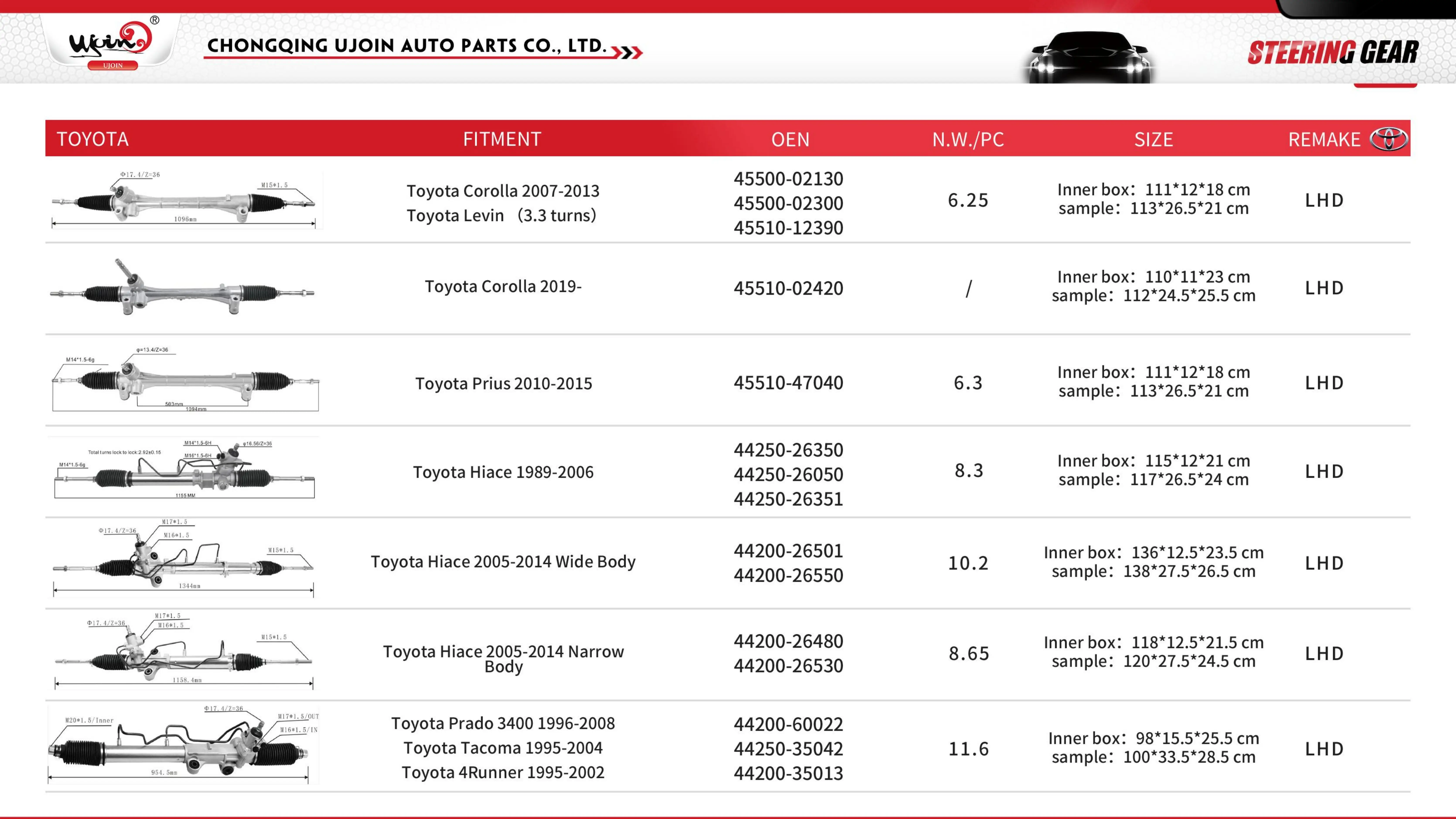This screenshot has height=819, width=1456.
Task: Click the SIZE column header
Action: (1153, 139)
